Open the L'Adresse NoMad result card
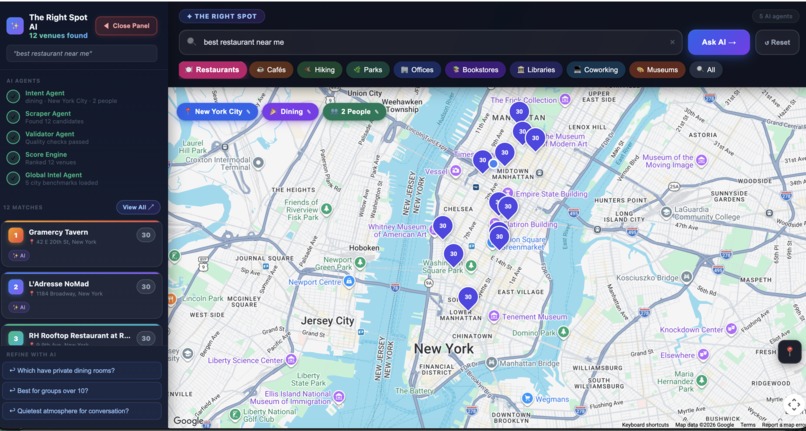This screenshot has width=806, height=431. (82, 296)
